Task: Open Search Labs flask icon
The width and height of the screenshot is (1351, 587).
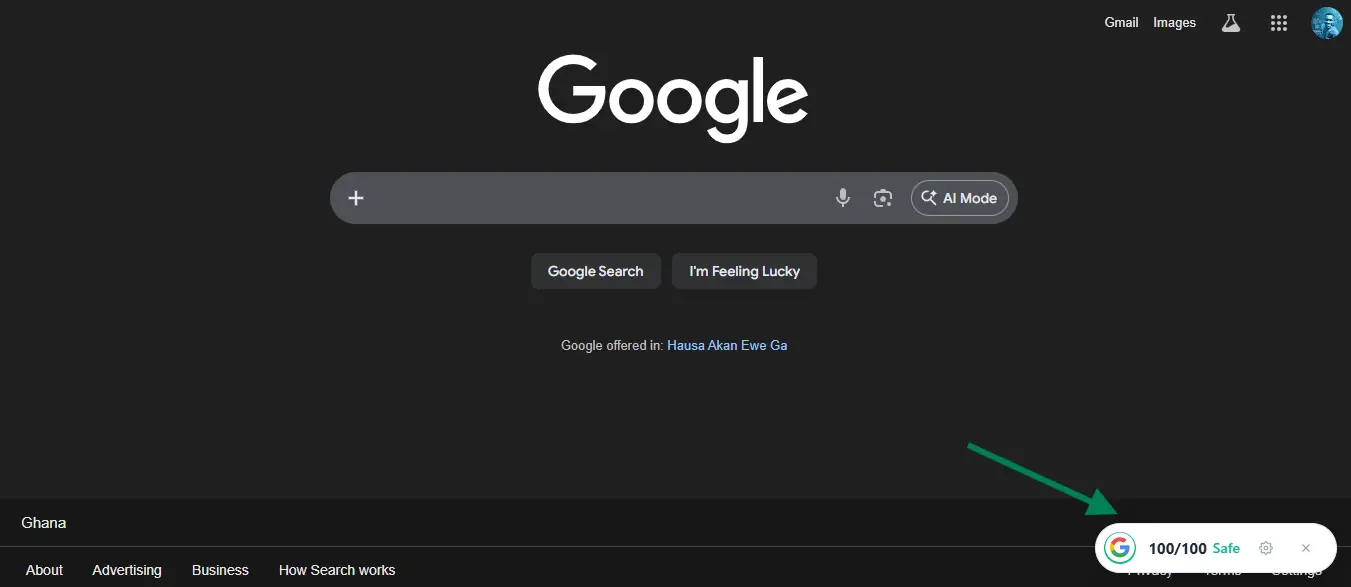Action: pyautogui.click(x=1231, y=23)
